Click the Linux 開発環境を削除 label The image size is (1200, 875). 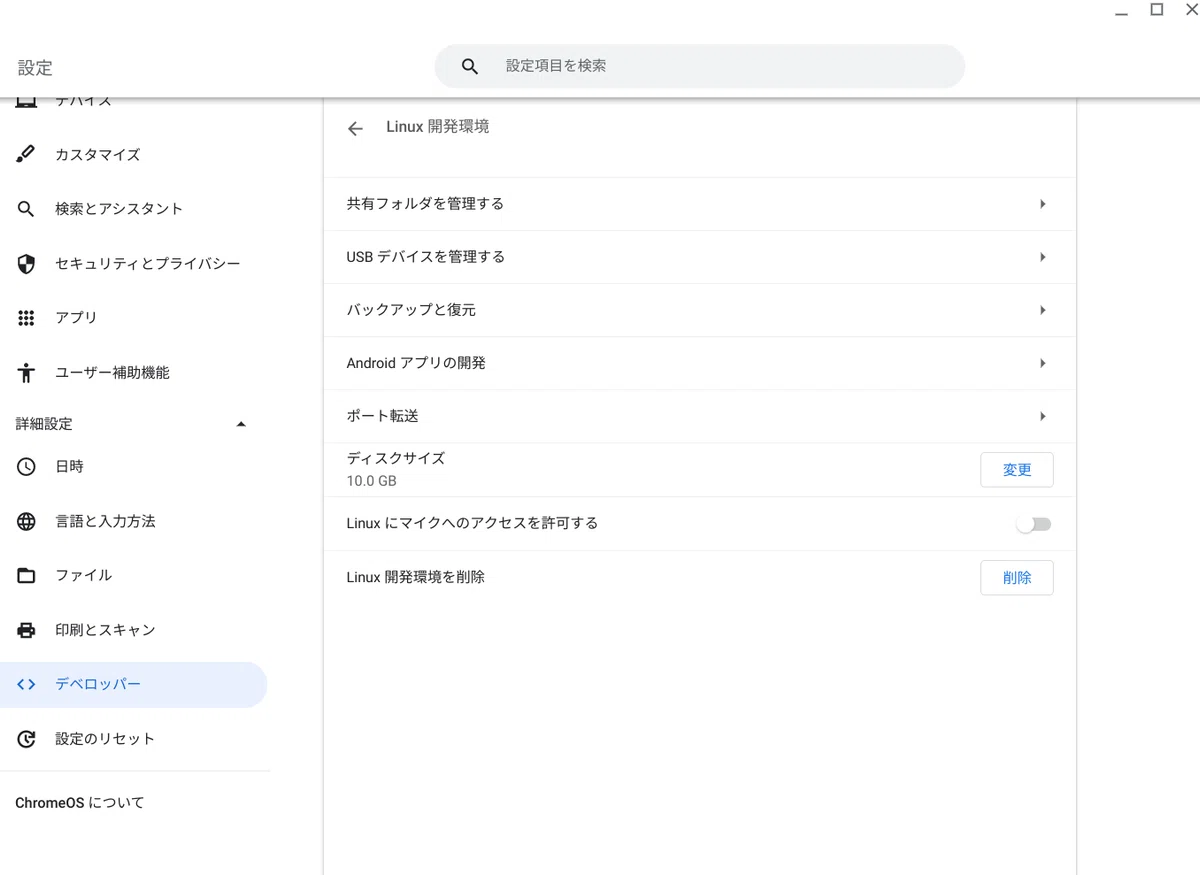[416, 577]
